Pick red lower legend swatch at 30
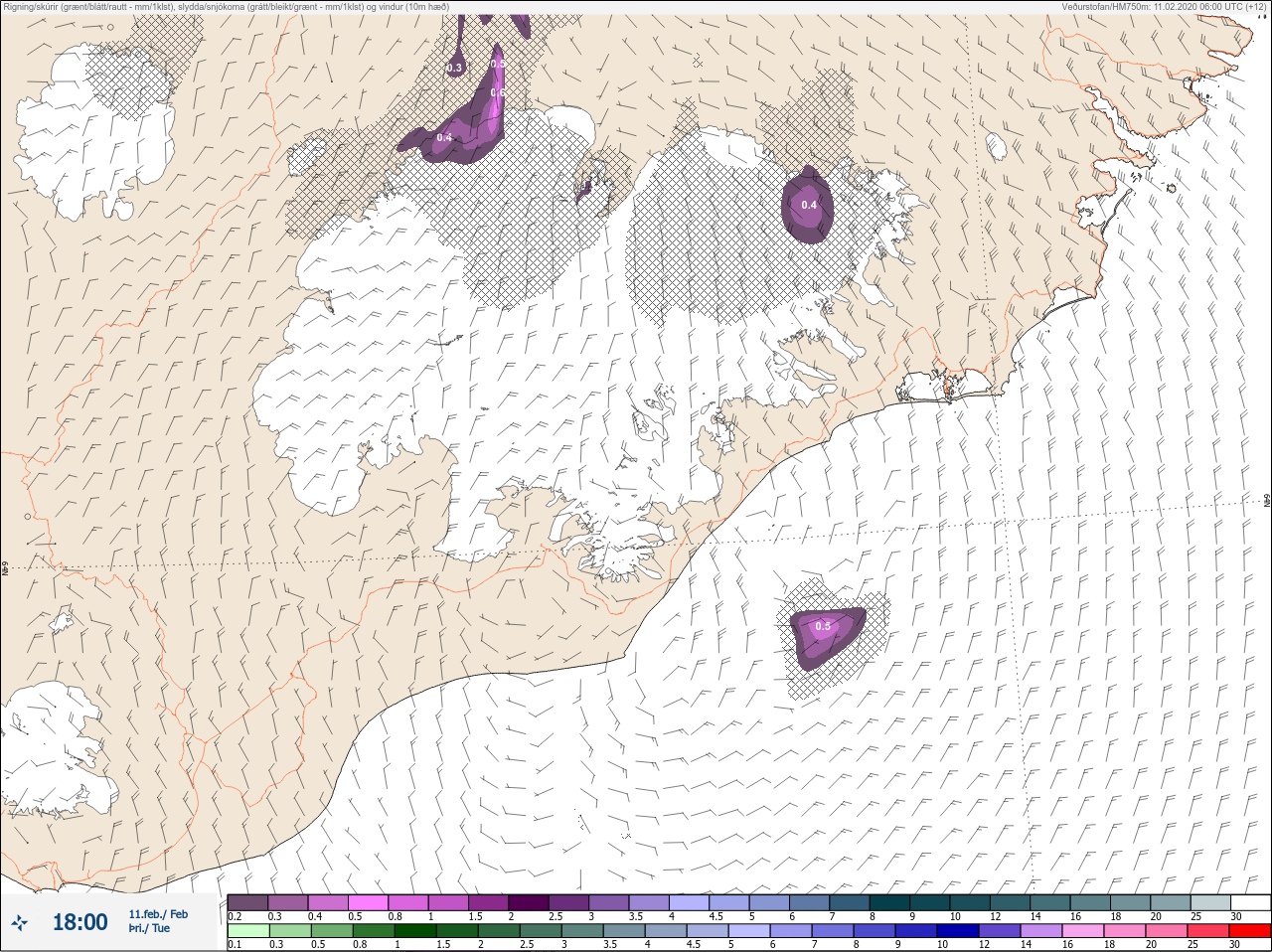The width and height of the screenshot is (1272, 952). tap(1250, 931)
